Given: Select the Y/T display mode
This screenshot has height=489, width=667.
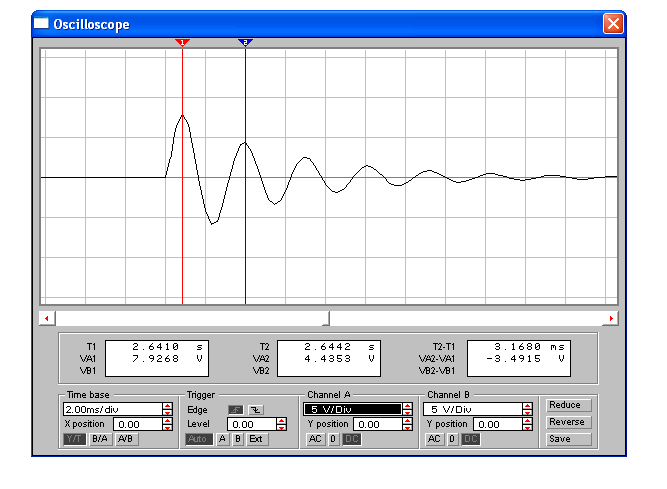Looking at the screenshot, I should pyautogui.click(x=74, y=439).
